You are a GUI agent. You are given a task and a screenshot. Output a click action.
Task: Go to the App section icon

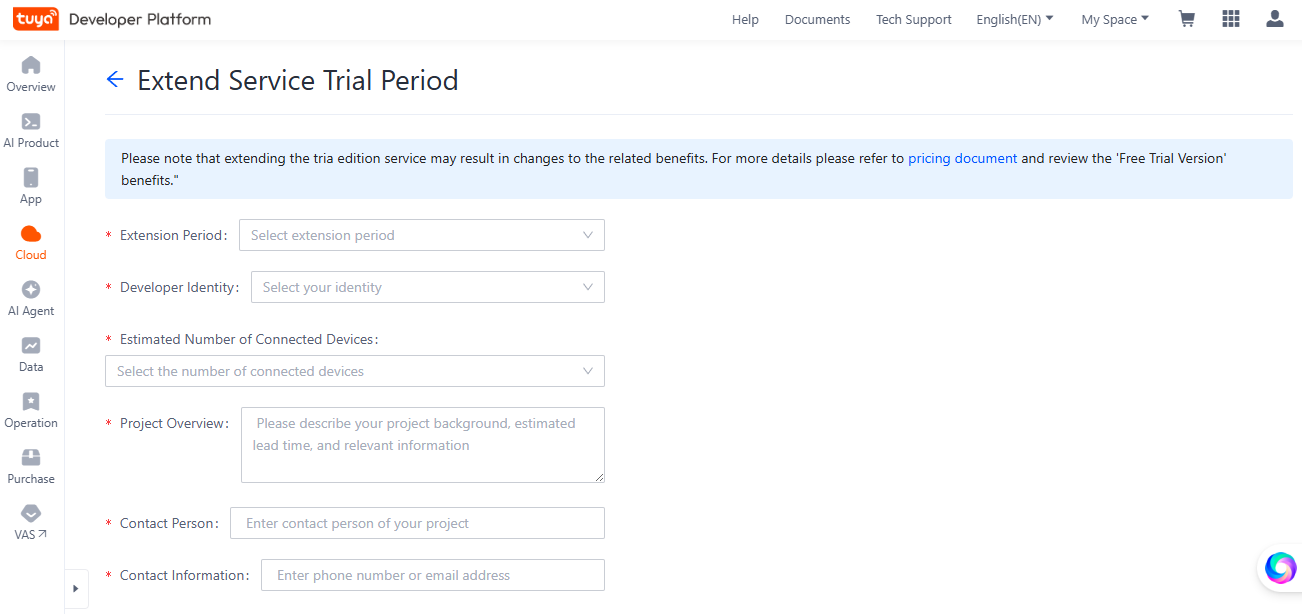coord(31,177)
